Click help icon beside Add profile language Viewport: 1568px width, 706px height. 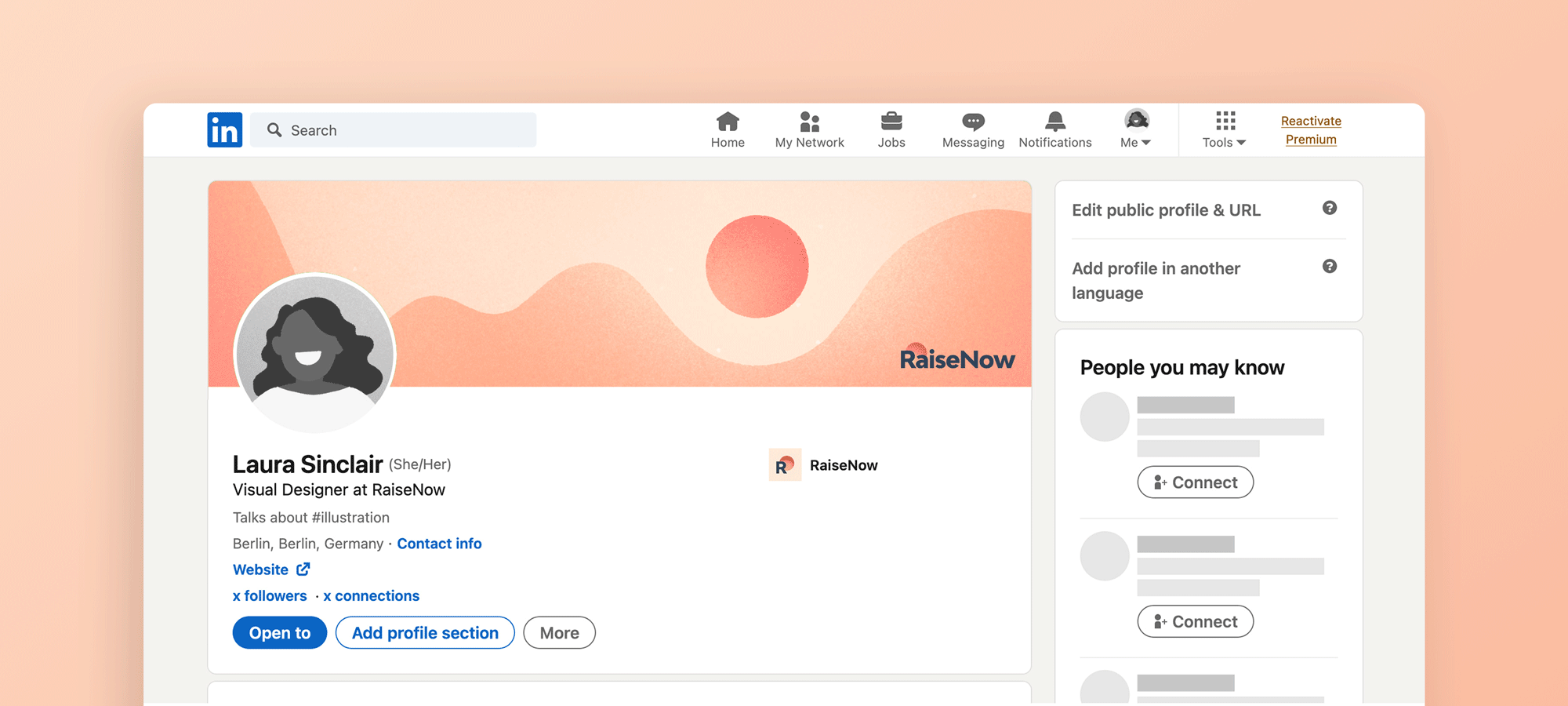[1330, 266]
